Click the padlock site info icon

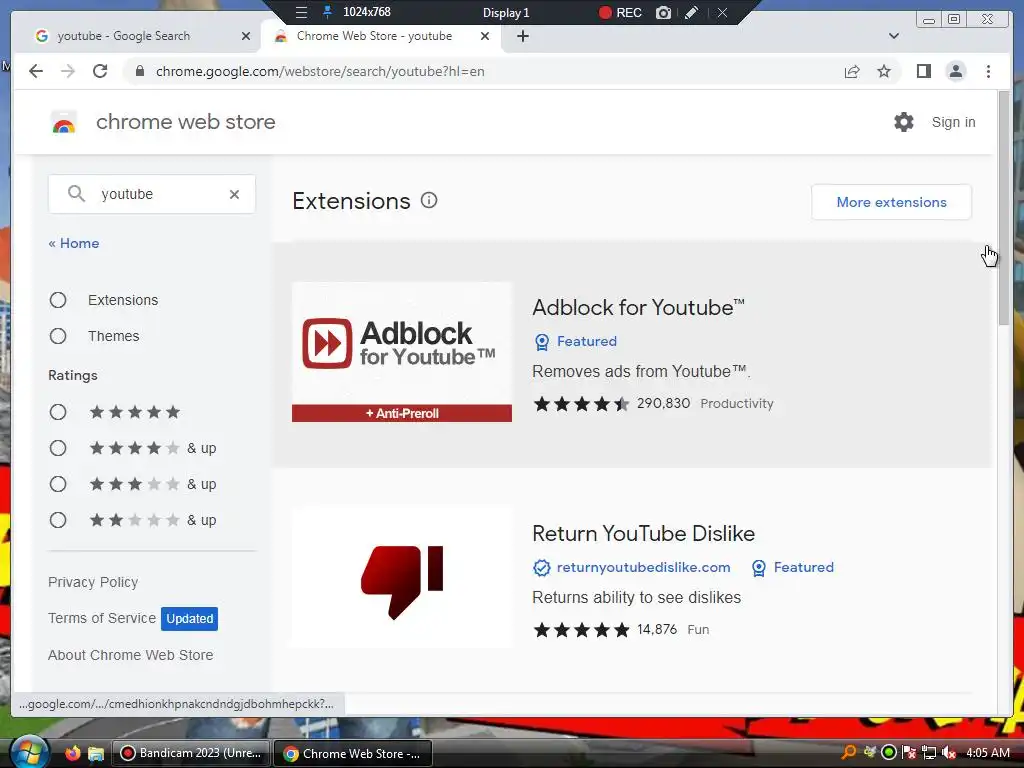click(139, 71)
